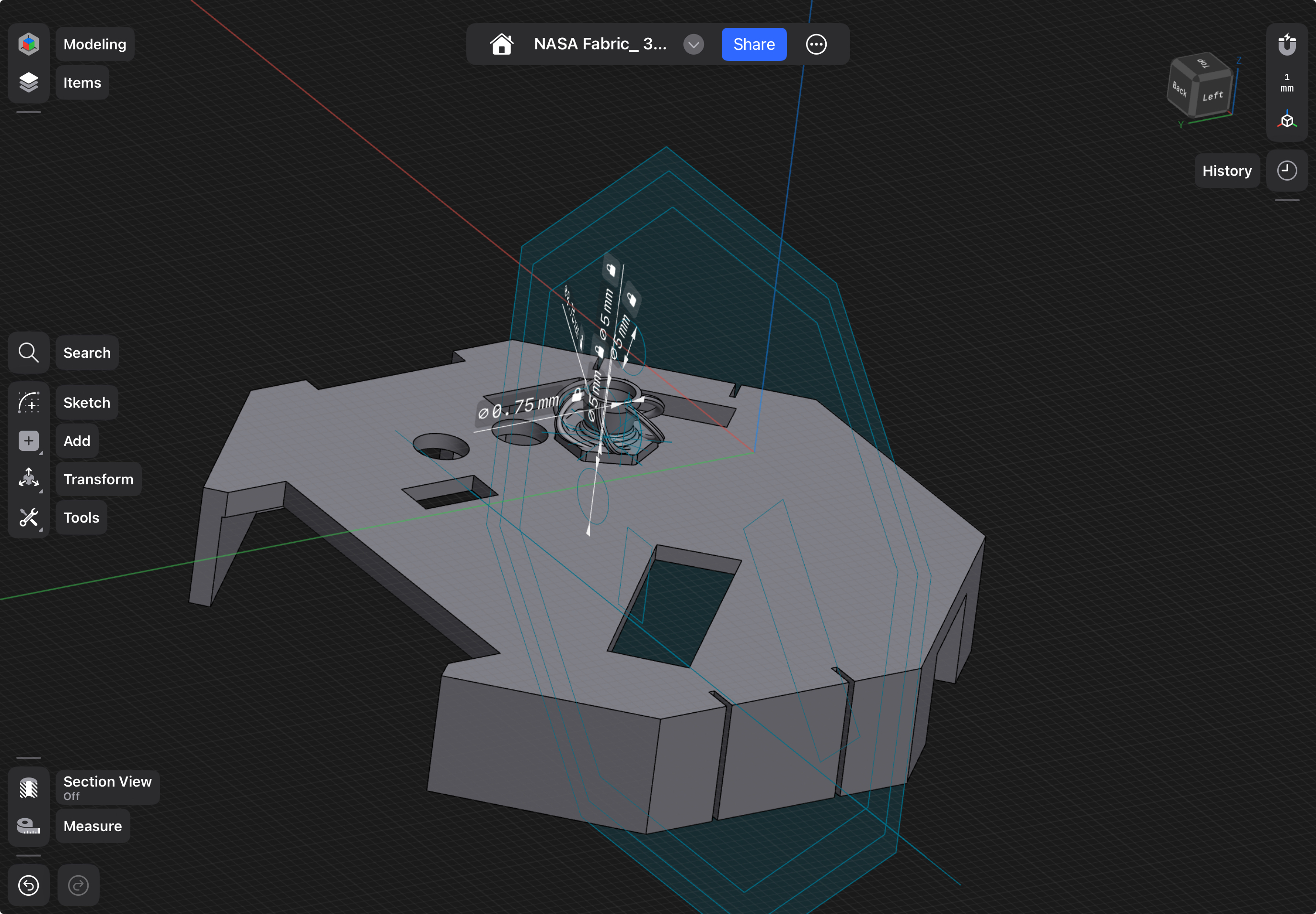Expand the NASA Fabric file name dropdown
The image size is (1316, 914).
[x=693, y=44]
